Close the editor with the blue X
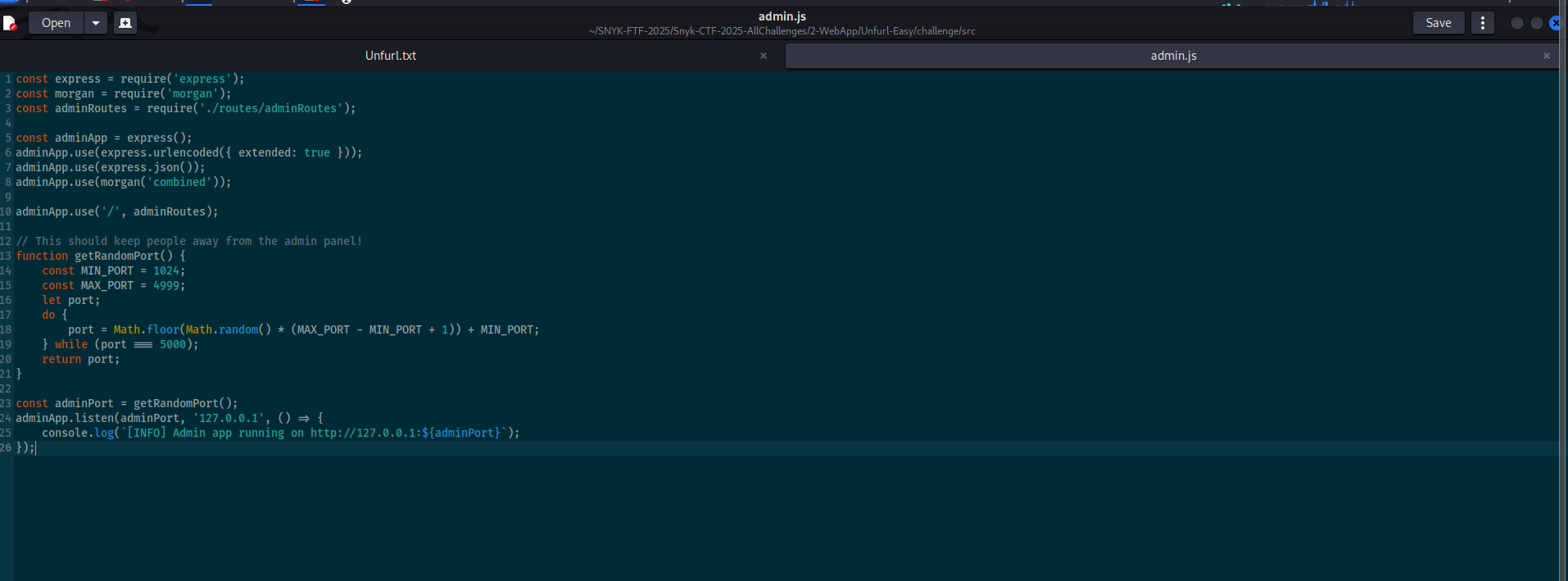1568x581 pixels. coord(1556,23)
